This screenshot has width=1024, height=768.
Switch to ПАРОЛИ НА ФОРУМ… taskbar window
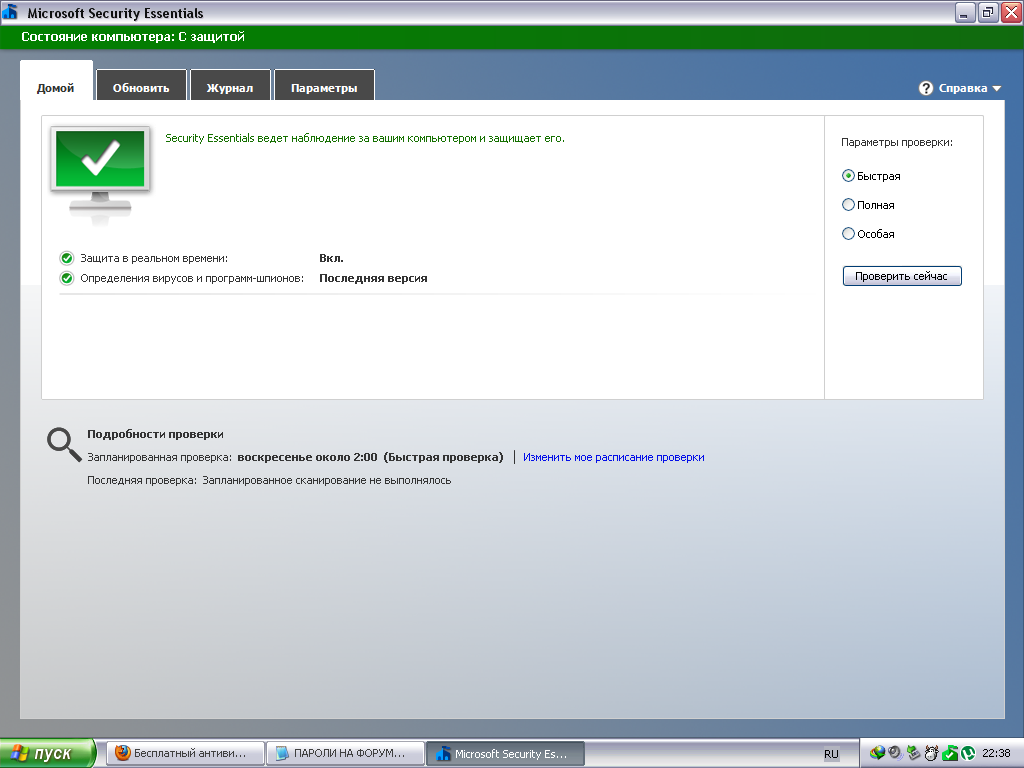point(345,753)
